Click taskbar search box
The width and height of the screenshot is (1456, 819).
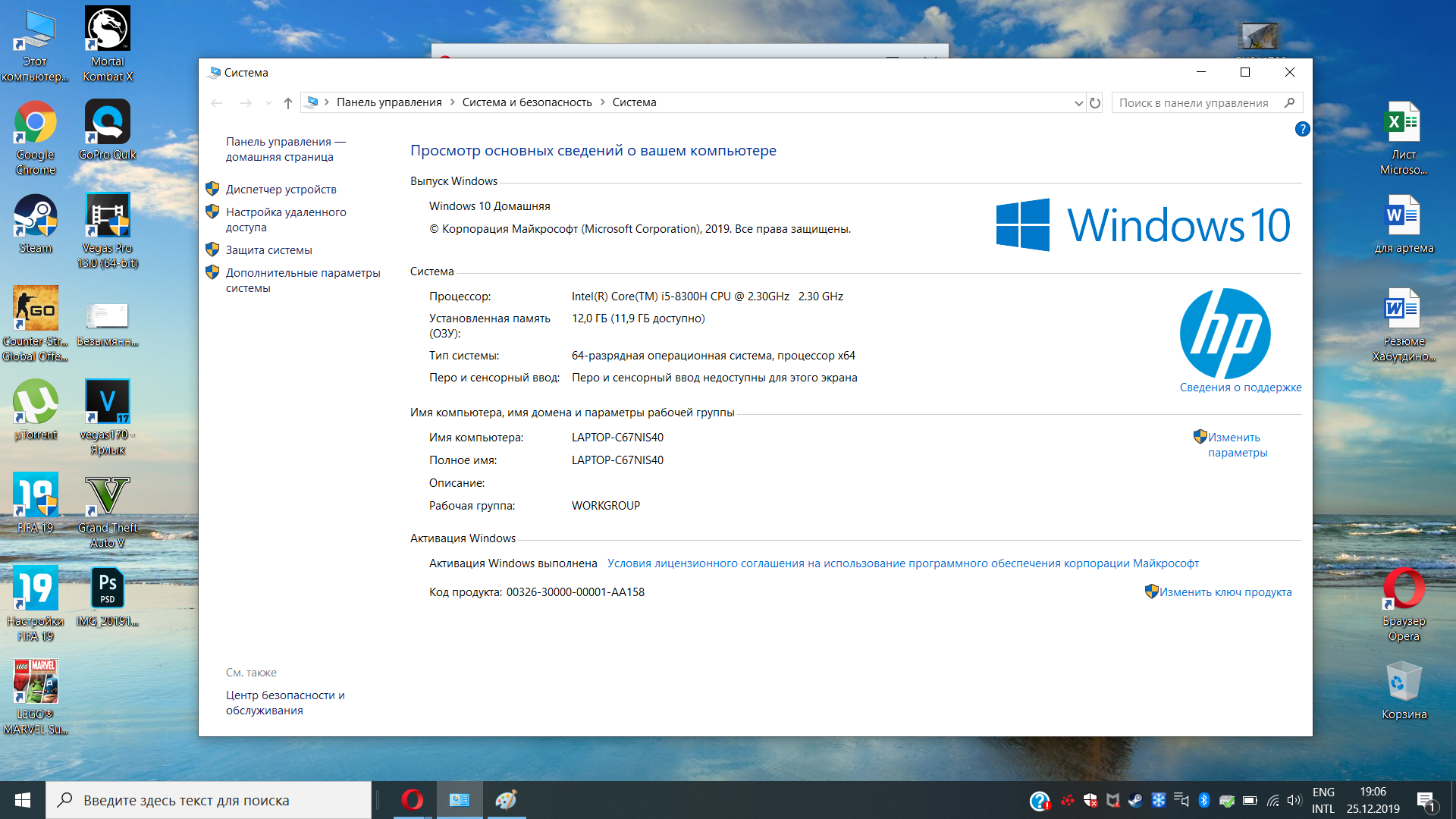pyautogui.click(x=209, y=800)
